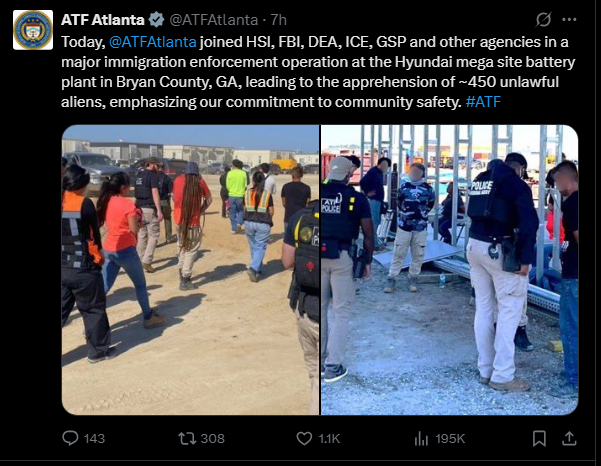Open the ATF Atlanta profile avatar
The image size is (601, 466).
pyautogui.click(x=33, y=30)
